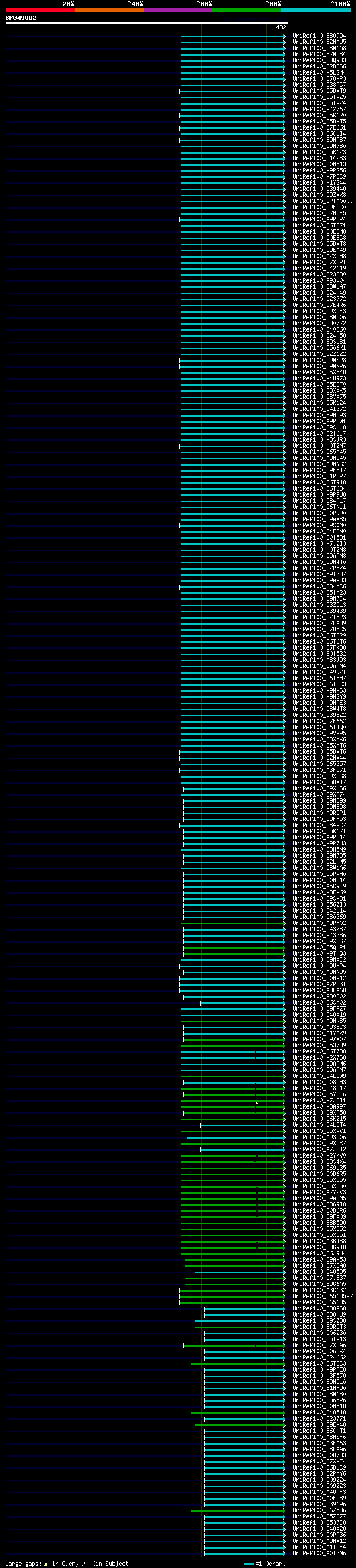The width and height of the screenshot is (356, 1568).
Task: Click the green alignment bar for UniRef100_C9EA48
Action: click(x=240, y=1424)
